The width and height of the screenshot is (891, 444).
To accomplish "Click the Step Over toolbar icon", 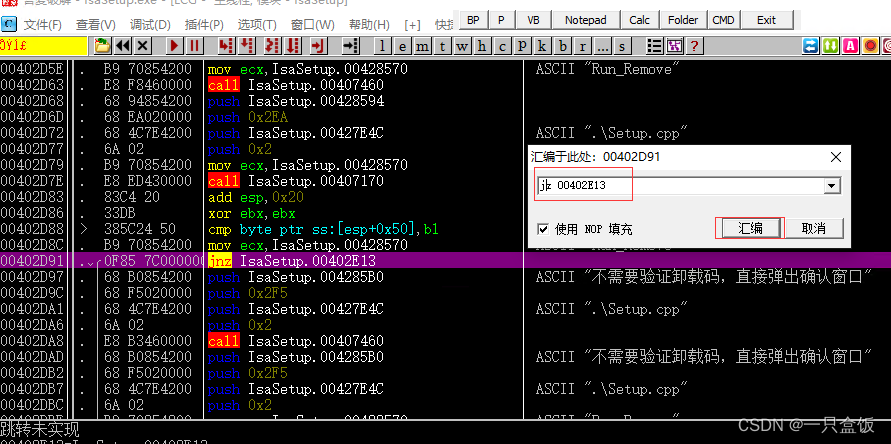I will pyautogui.click(x=246, y=45).
